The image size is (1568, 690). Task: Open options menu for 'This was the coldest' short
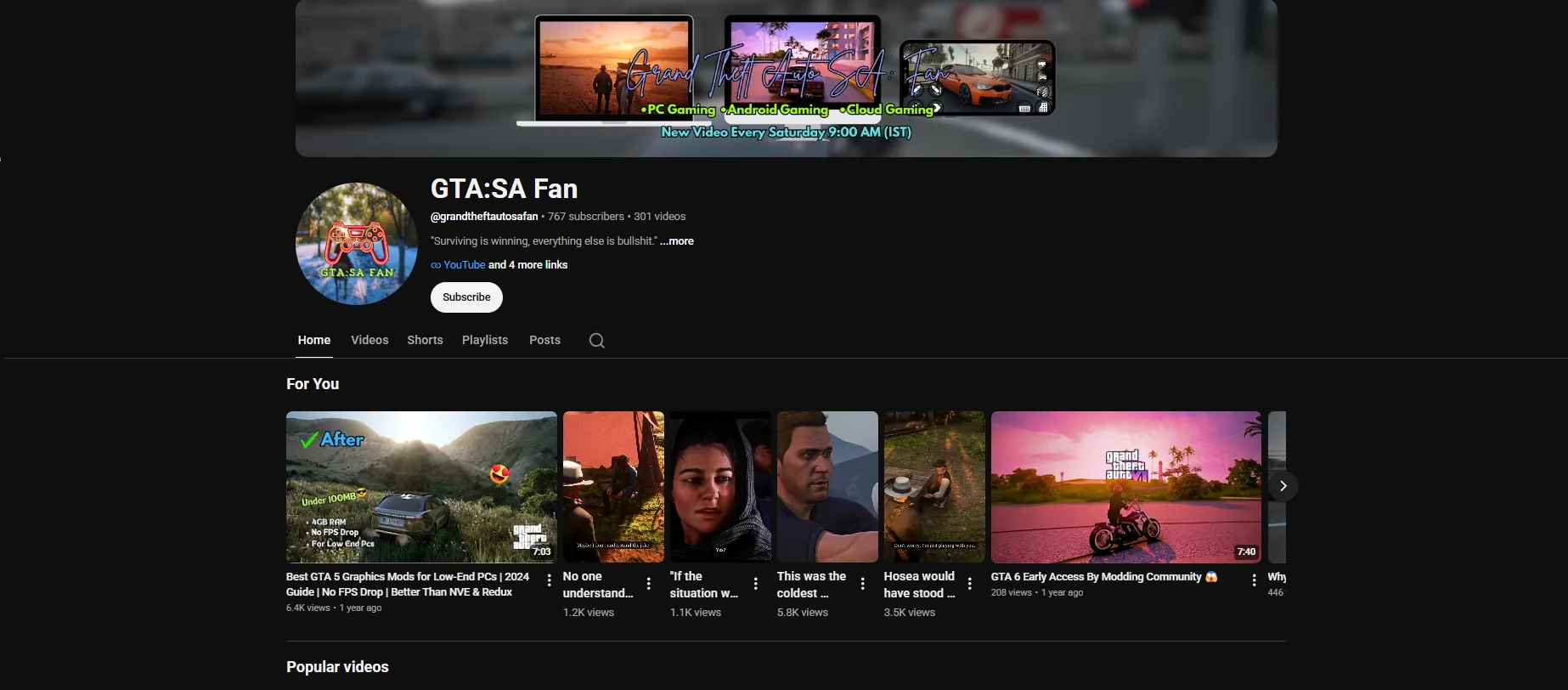click(x=863, y=584)
